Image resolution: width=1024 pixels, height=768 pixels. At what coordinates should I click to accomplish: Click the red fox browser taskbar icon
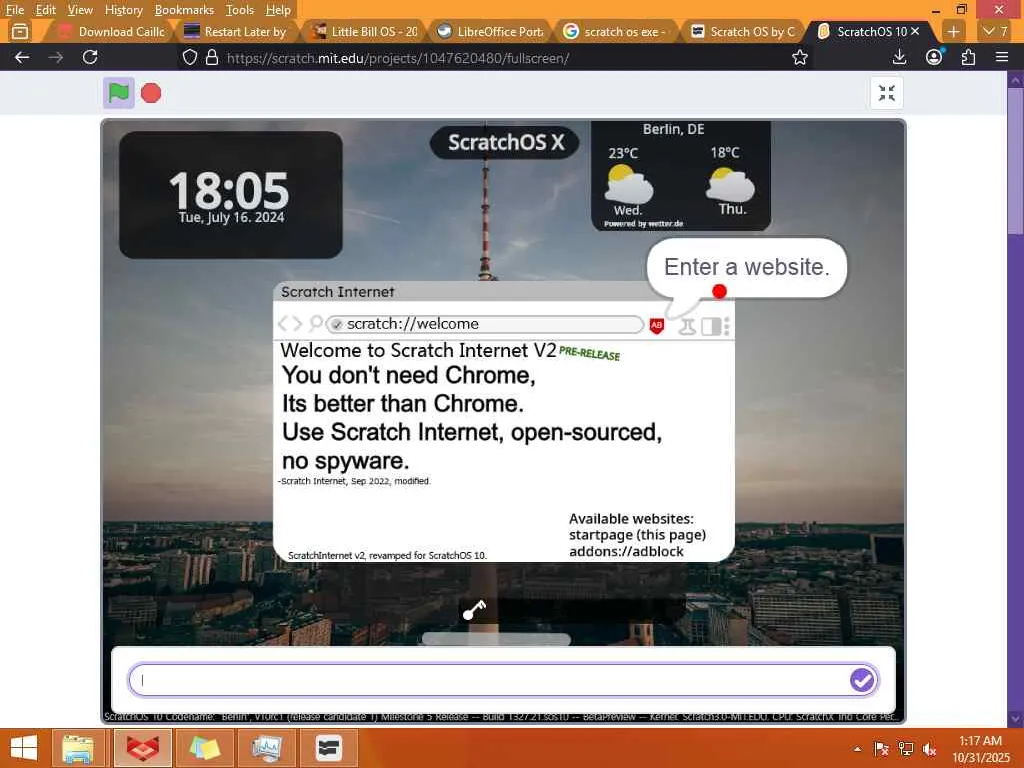pos(142,748)
